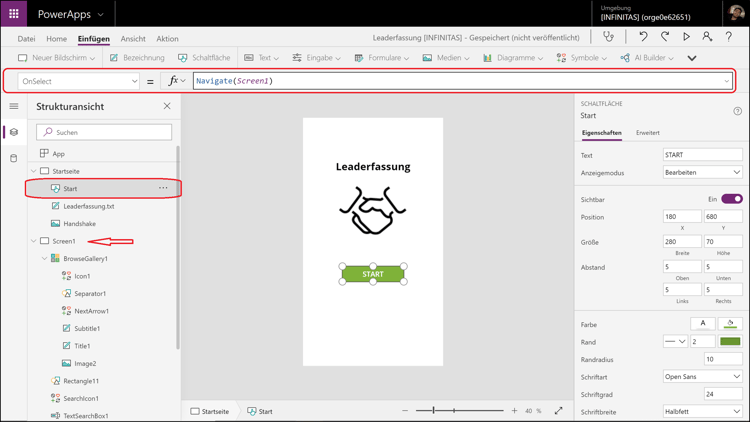
Task: Open data sources icon in left rail
Action: pos(14,158)
